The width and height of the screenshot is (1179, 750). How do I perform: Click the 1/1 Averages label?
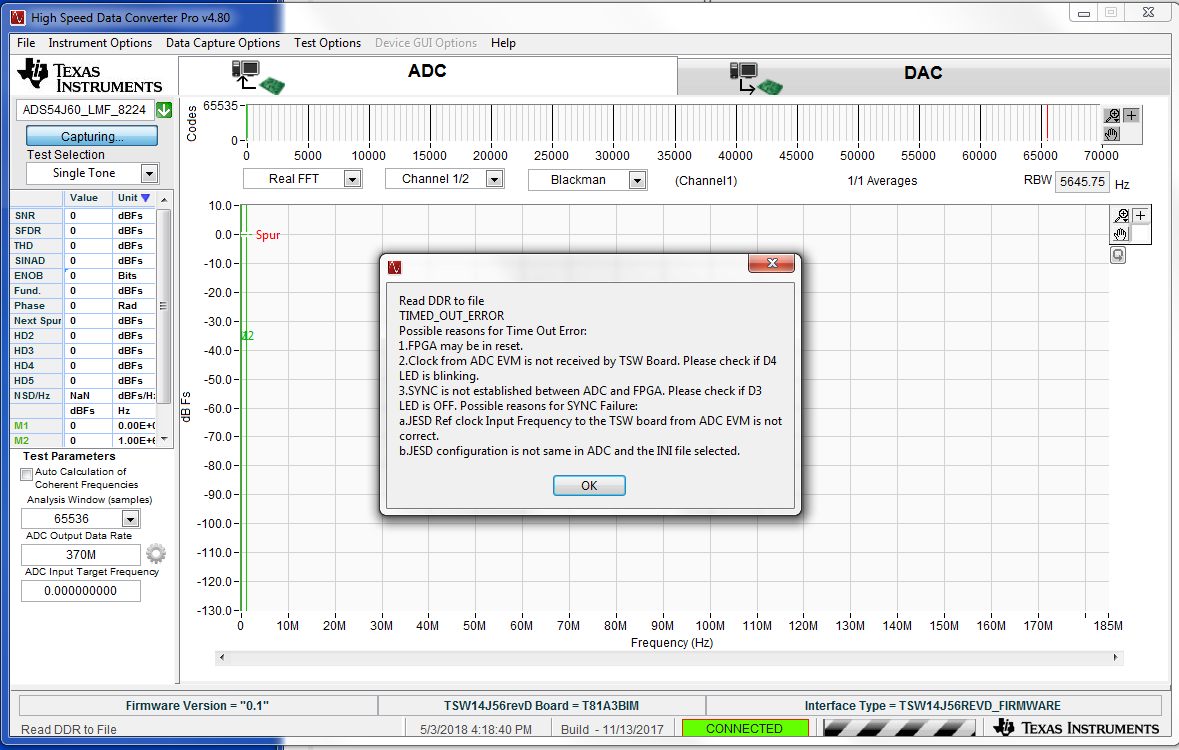(x=882, y=181)
